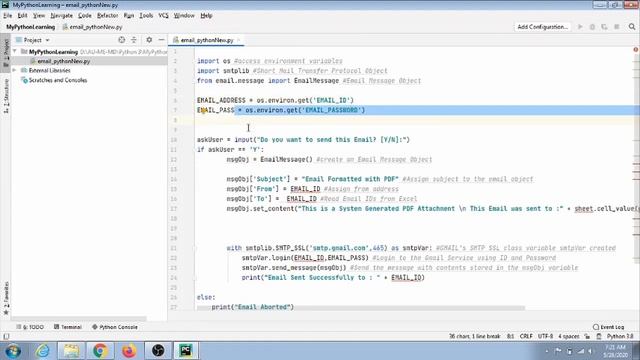Open the Help menu
The width and height of the screenshot is (640, 360).
click(206, 16)
